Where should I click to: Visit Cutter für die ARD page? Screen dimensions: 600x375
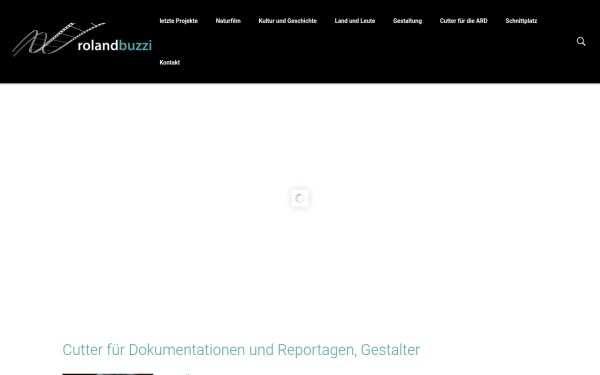(x=463, y=21)
